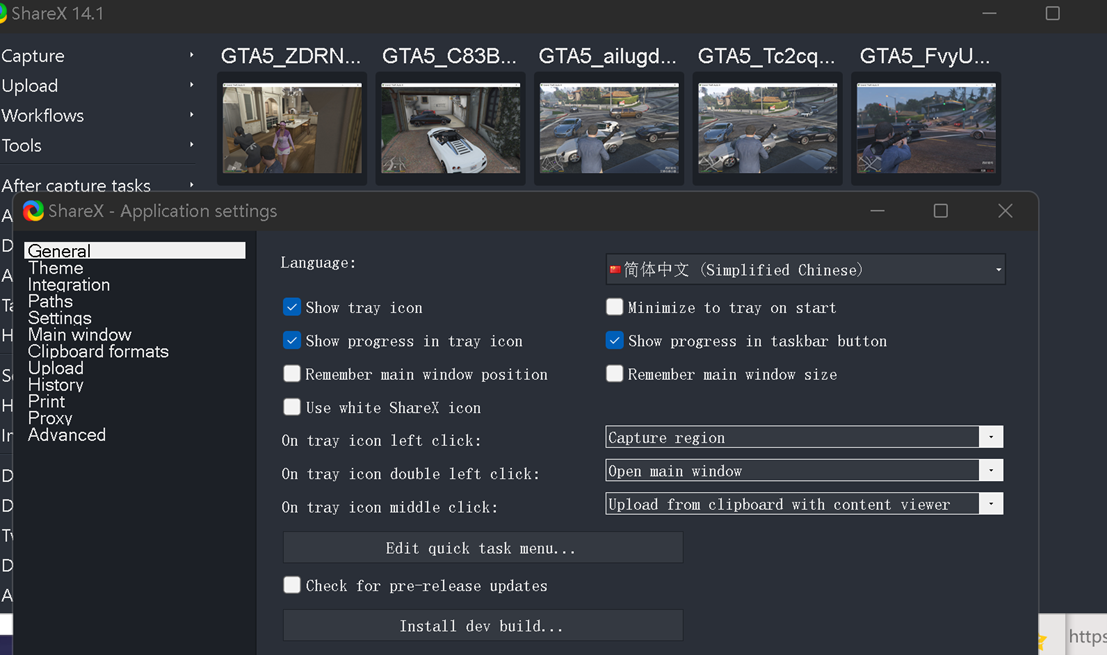Screen dimensions: 1107x655
Task: Disable the Show tray icon checkbox
Action: (292, 307)
